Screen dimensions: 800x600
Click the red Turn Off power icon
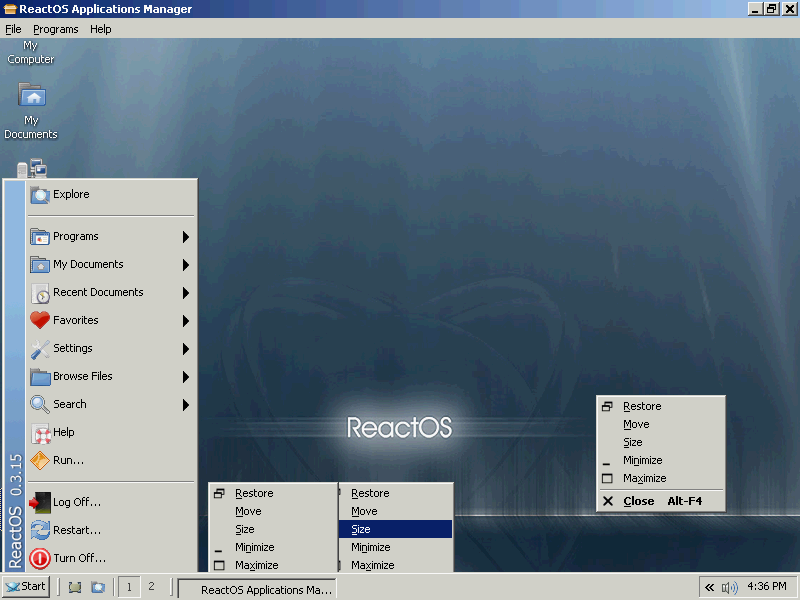click(x=40, y=559)
